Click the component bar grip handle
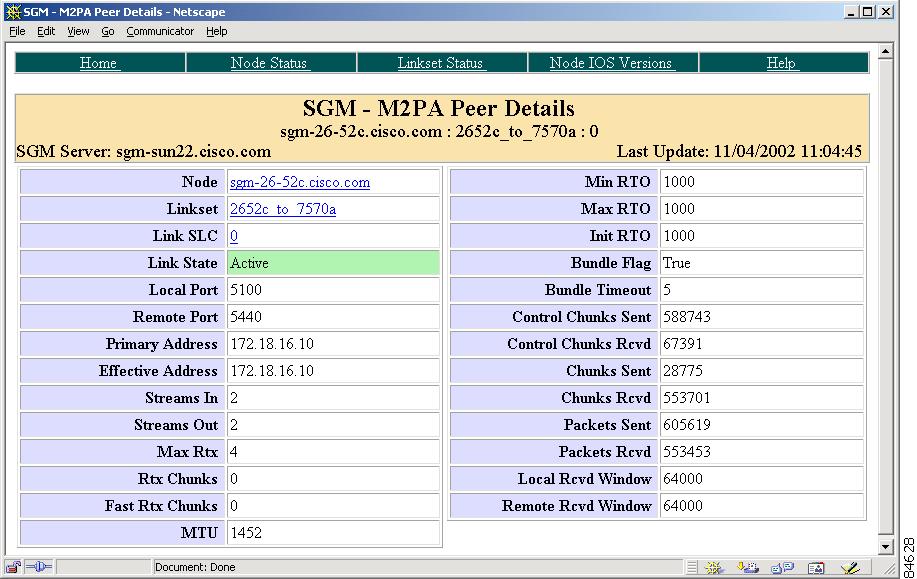The width and height of the screenshot is (917, 579). (692, 567)
